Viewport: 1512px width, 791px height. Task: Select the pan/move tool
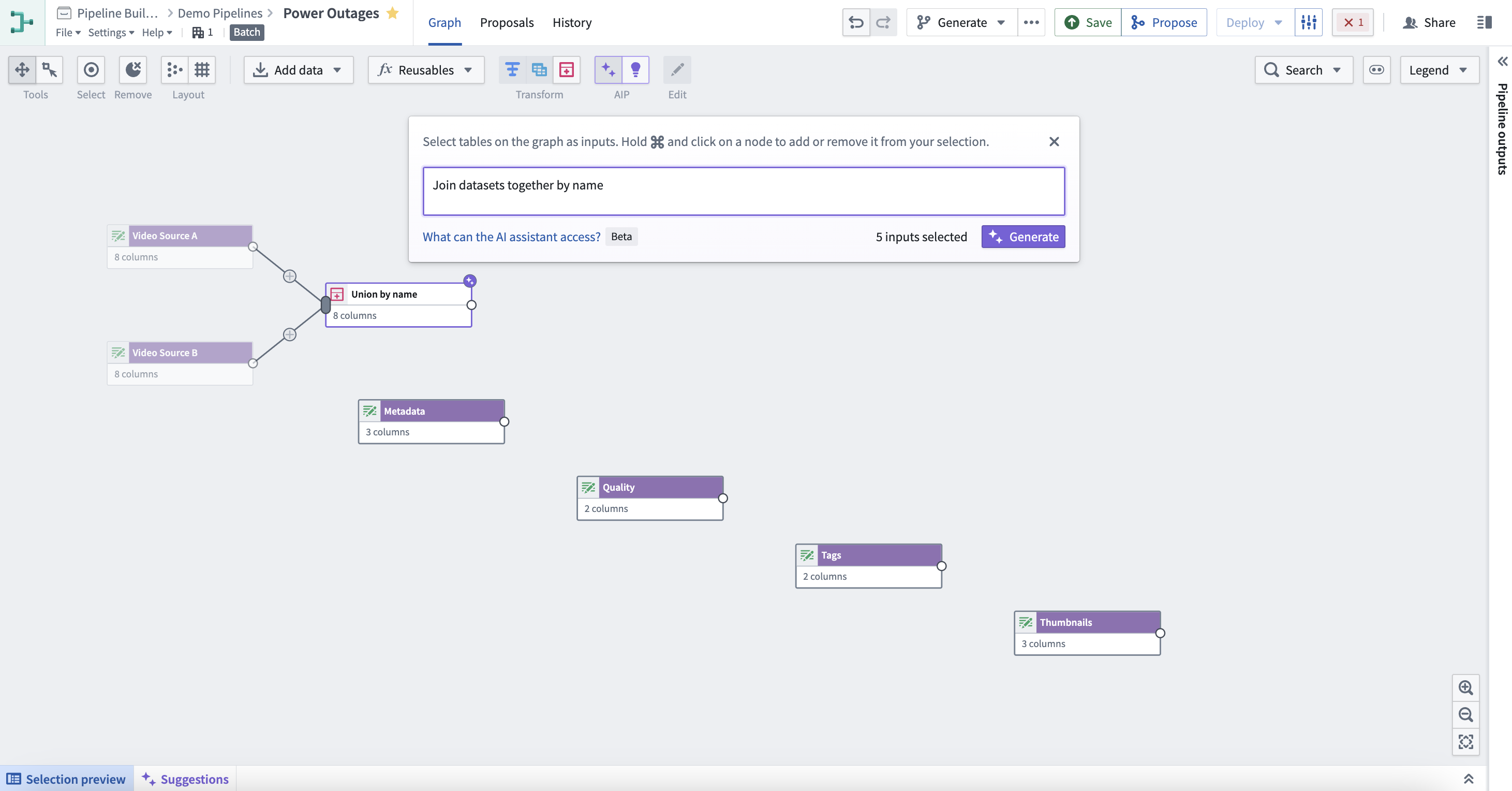pos(22,70)
